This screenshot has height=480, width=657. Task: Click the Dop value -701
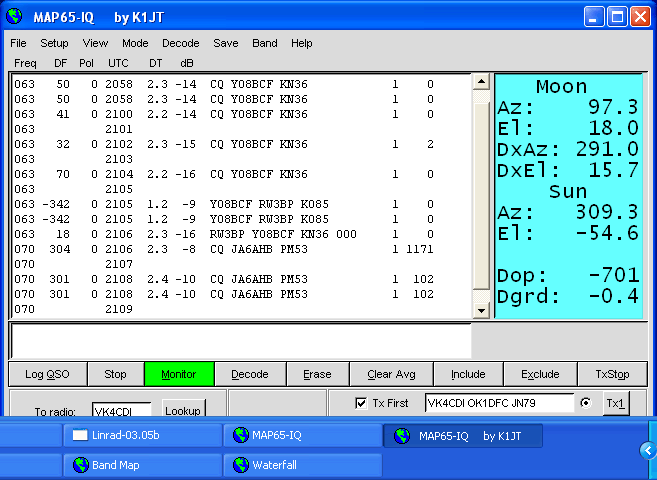tap(614, 275)
